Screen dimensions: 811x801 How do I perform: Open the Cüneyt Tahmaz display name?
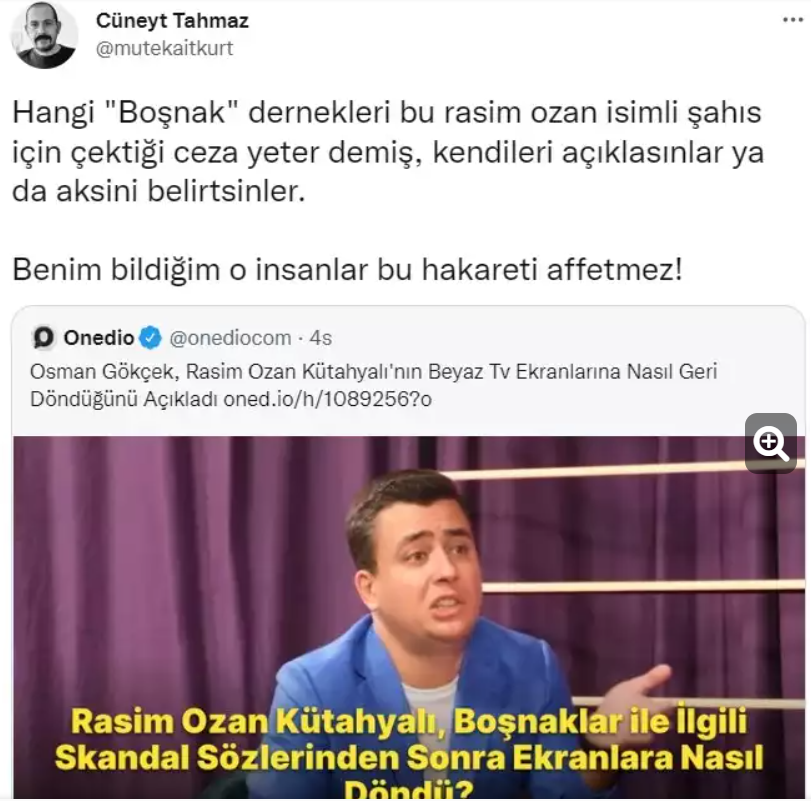click(172, 21)
